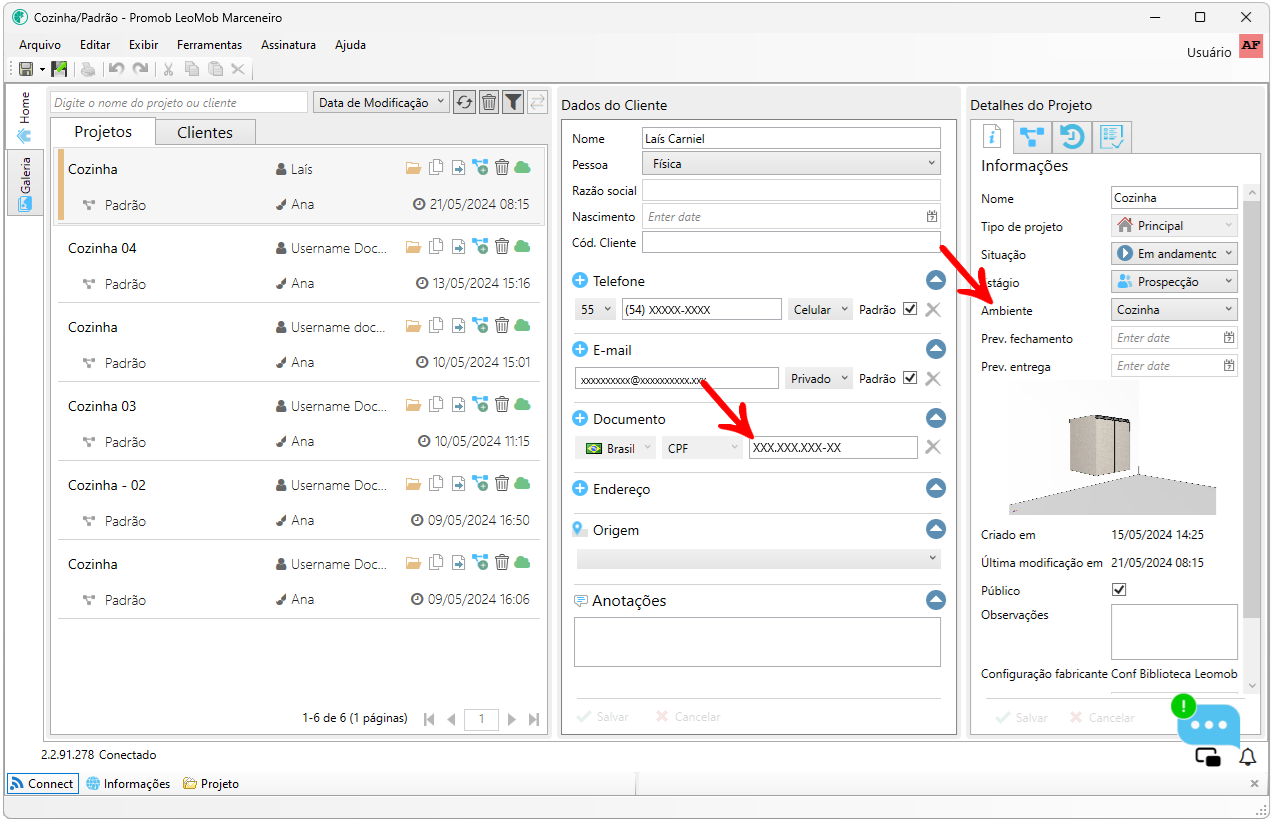Toggle the Padrão checkbox for E-mail
The width and height of the screenshot is (1278, 827).
coord(909,378)
